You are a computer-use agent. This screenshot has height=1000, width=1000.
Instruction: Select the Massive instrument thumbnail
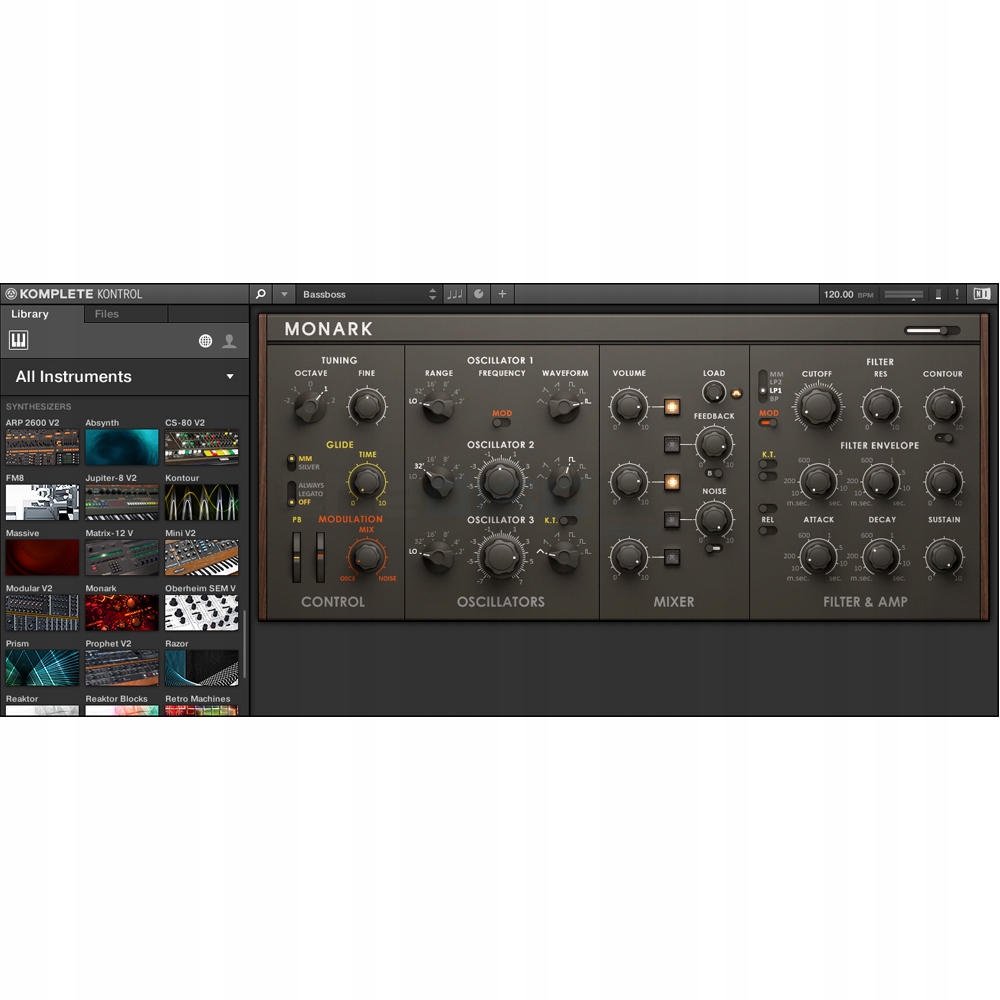[x=42, y=557]
